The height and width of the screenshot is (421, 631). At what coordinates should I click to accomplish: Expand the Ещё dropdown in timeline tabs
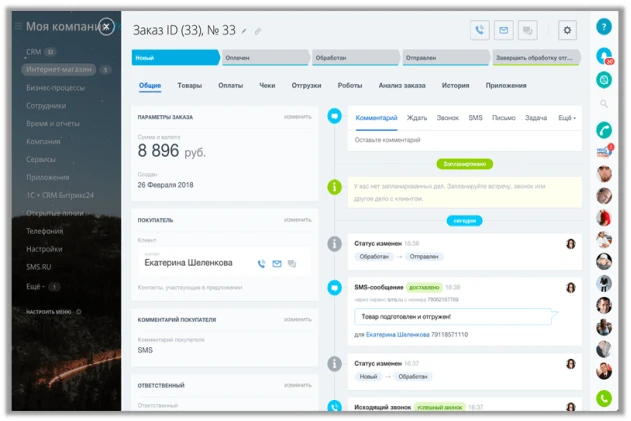pos(566,118)
